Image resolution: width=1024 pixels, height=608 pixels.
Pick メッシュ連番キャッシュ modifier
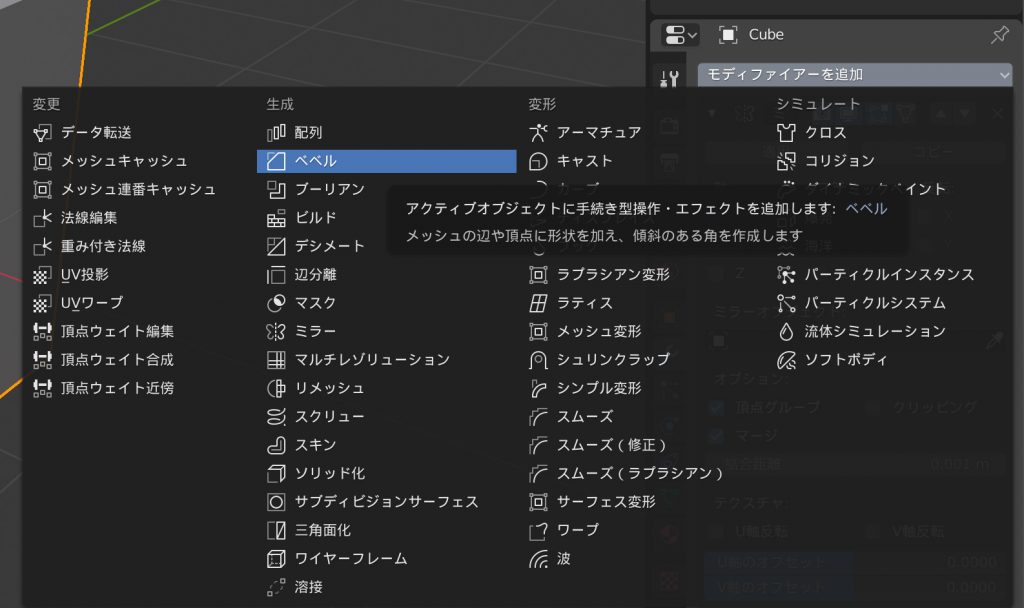139,190
